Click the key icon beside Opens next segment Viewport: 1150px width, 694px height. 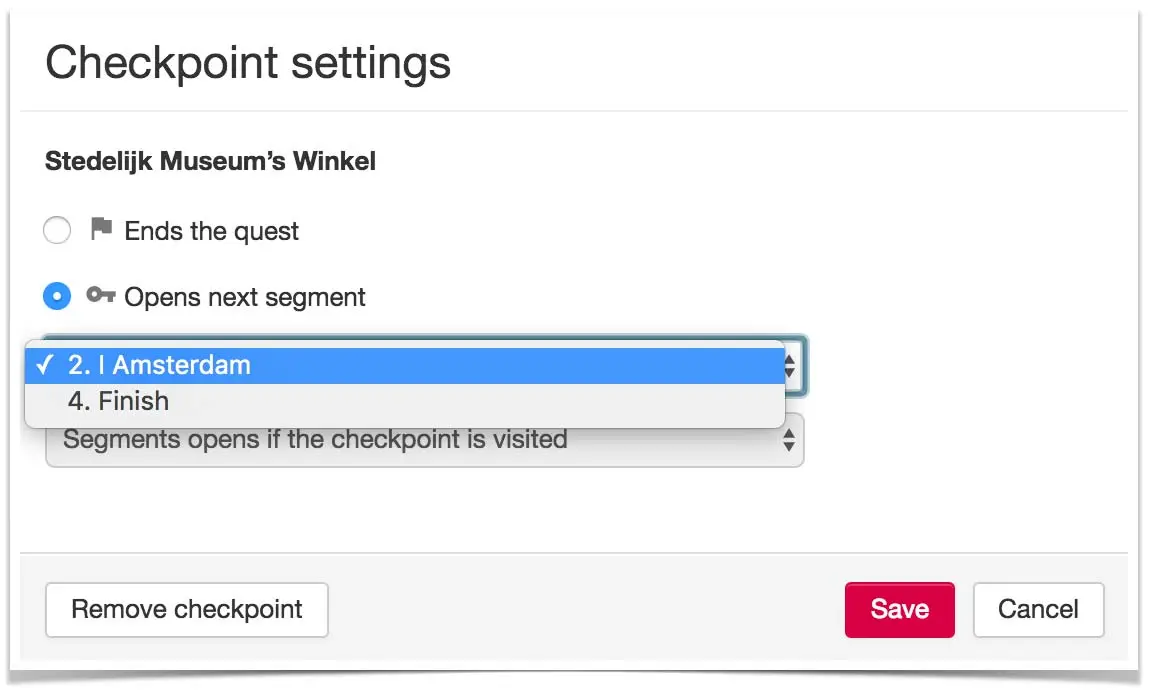coord(101,295)
